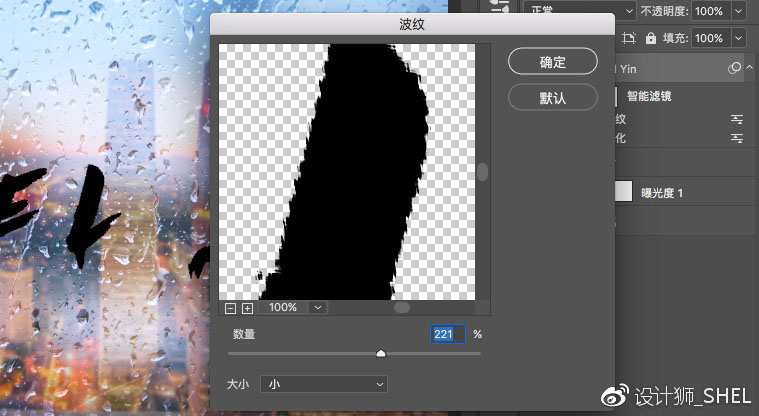Click the zoom in plus icon in preview

coord(247,308)
